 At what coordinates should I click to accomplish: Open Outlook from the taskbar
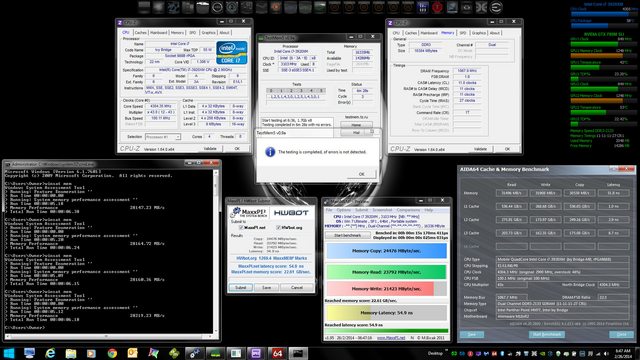click(x=133, y=353)
